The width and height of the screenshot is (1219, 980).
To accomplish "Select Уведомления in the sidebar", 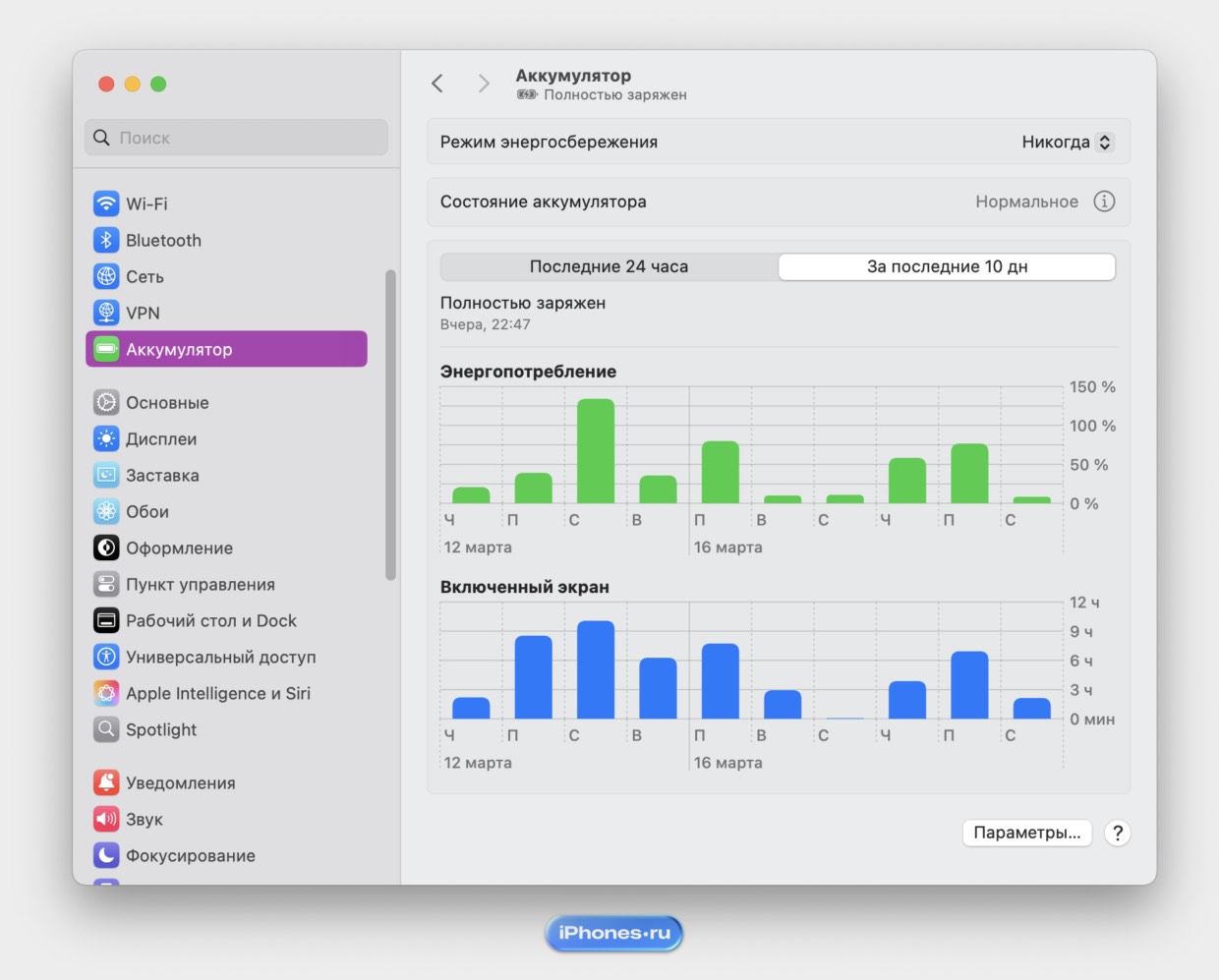I will (x=181, y=783).
